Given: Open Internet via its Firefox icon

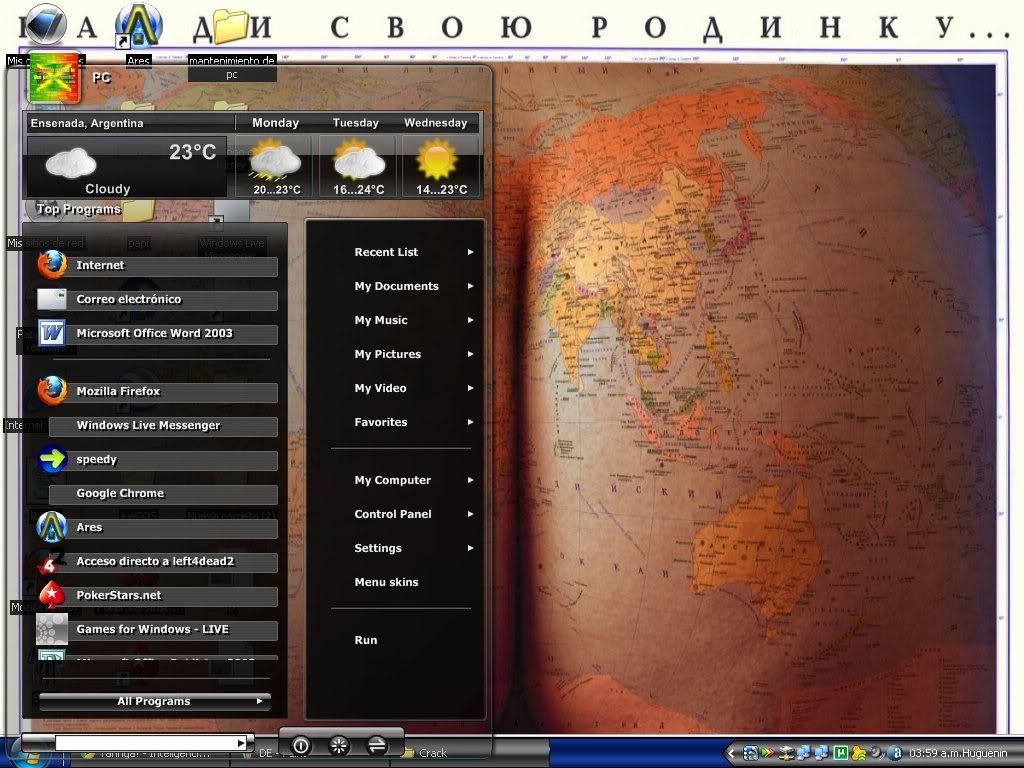Looking at the screenshot, I should pos(52,265).
